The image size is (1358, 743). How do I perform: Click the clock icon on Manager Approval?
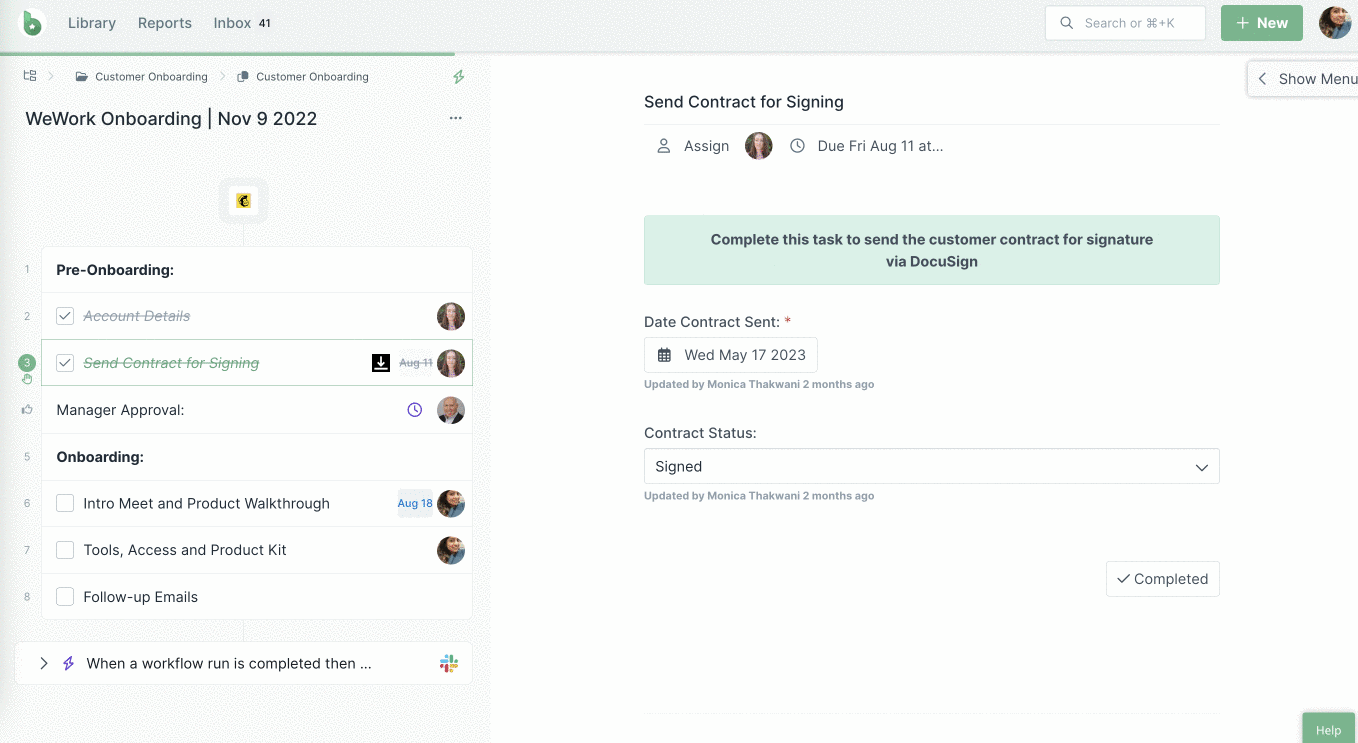coord(415,410)
